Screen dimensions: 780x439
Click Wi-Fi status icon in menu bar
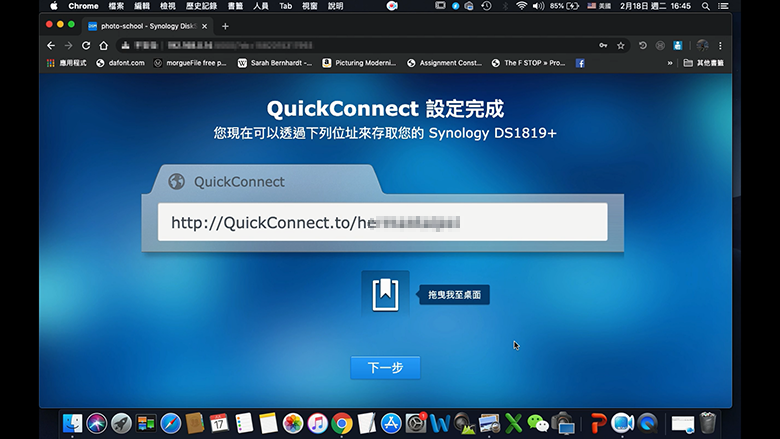click(521, 6)
